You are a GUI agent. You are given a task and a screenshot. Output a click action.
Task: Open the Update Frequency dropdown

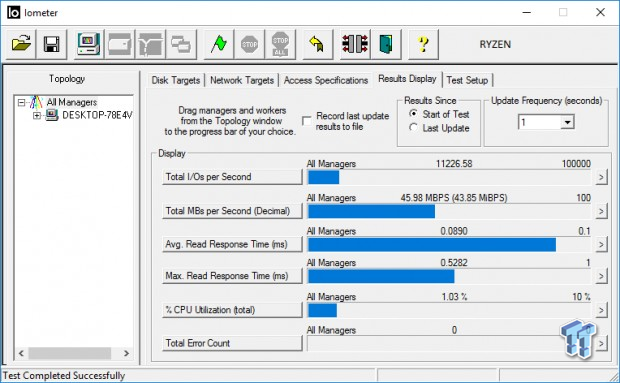click(x=567, y=122)
